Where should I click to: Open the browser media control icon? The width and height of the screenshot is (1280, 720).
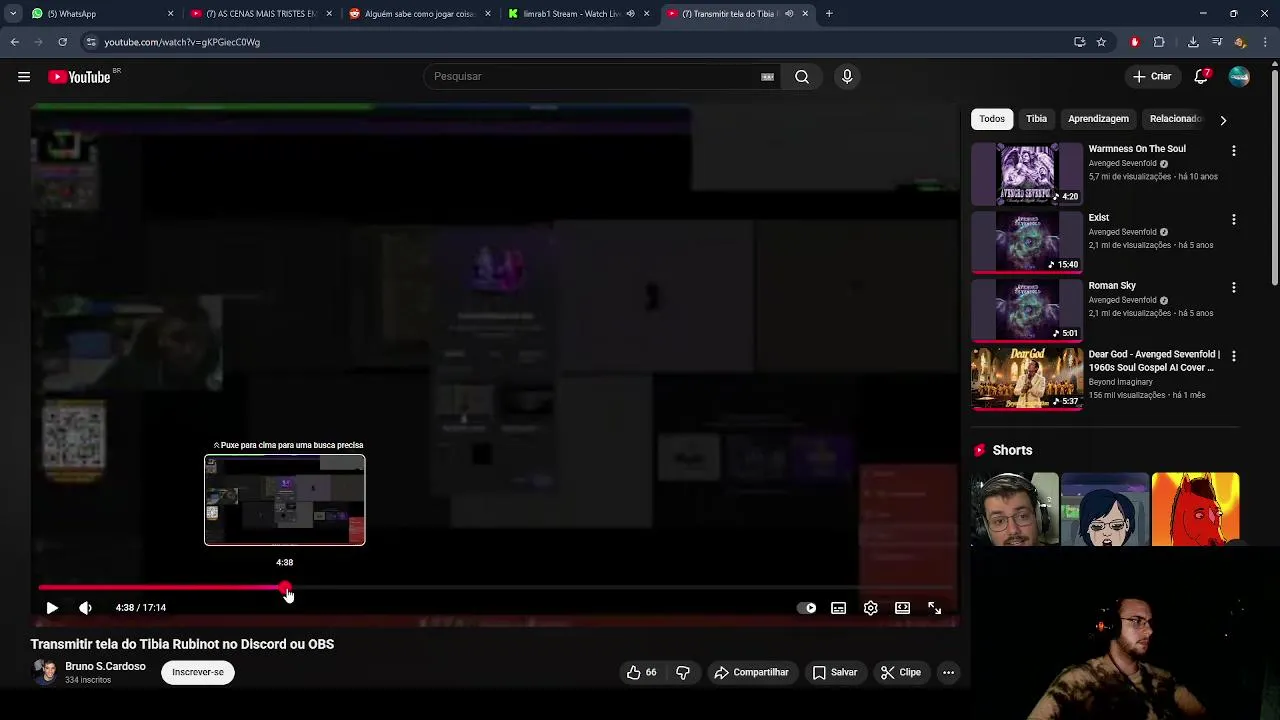1217,42
